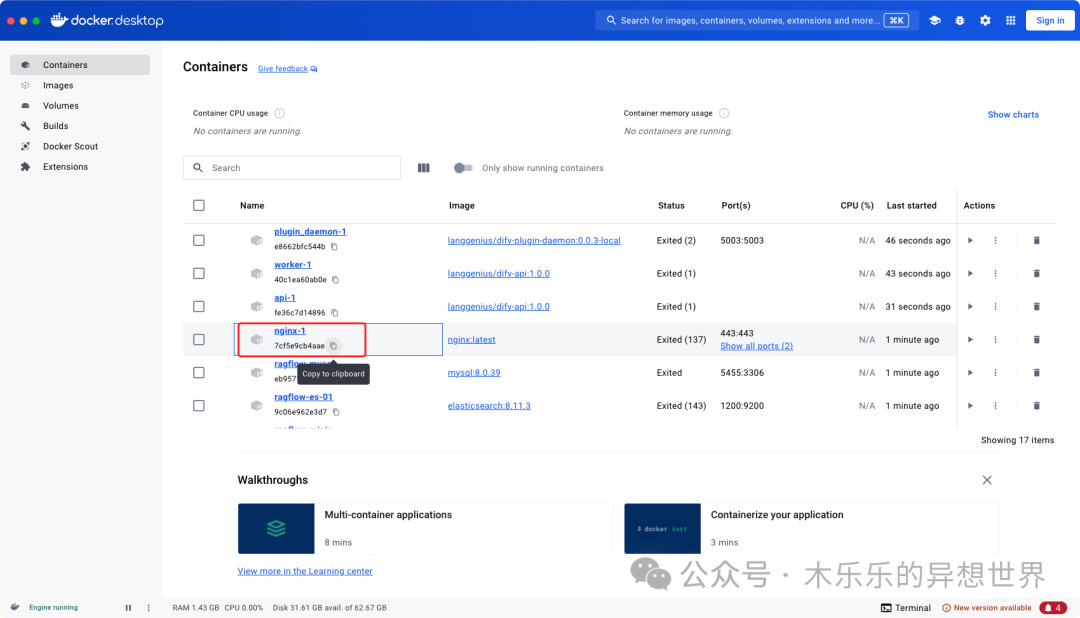Open more actions menu for mysql:8.0.39 row
The height and width of the screenshot is (618, 1080).
click(995, 373)
